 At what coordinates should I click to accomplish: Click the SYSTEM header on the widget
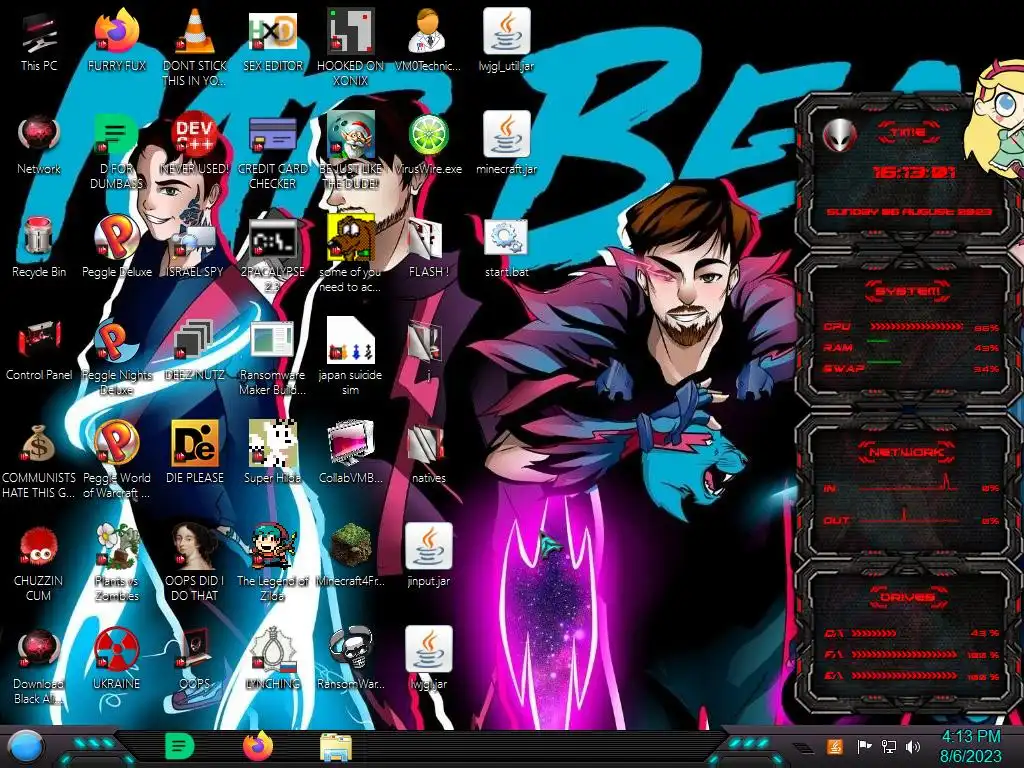tap(908, 291)
